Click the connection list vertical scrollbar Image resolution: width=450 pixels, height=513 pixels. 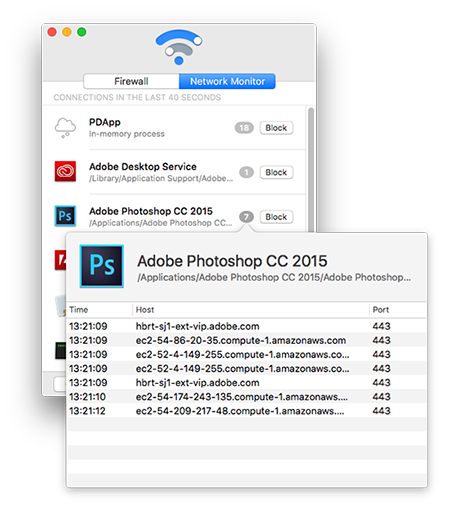point(311,169)
